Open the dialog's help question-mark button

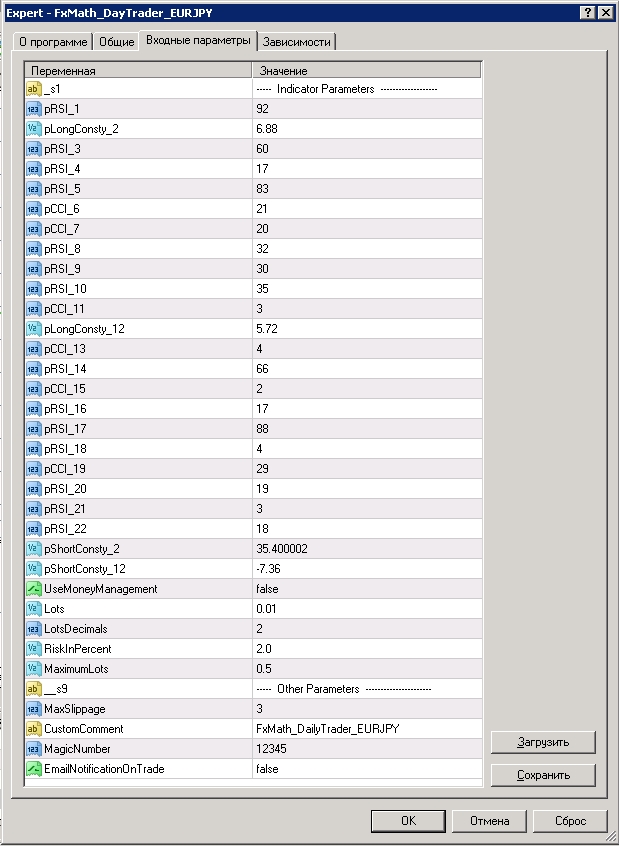(x=589, y=13)
